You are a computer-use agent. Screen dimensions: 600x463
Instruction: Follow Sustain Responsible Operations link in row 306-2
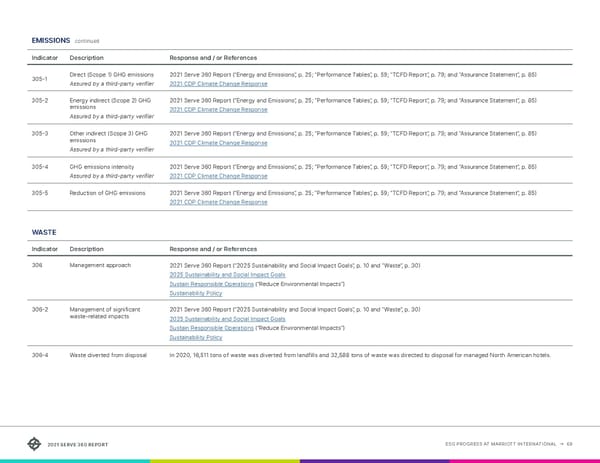tap(211, 328)
